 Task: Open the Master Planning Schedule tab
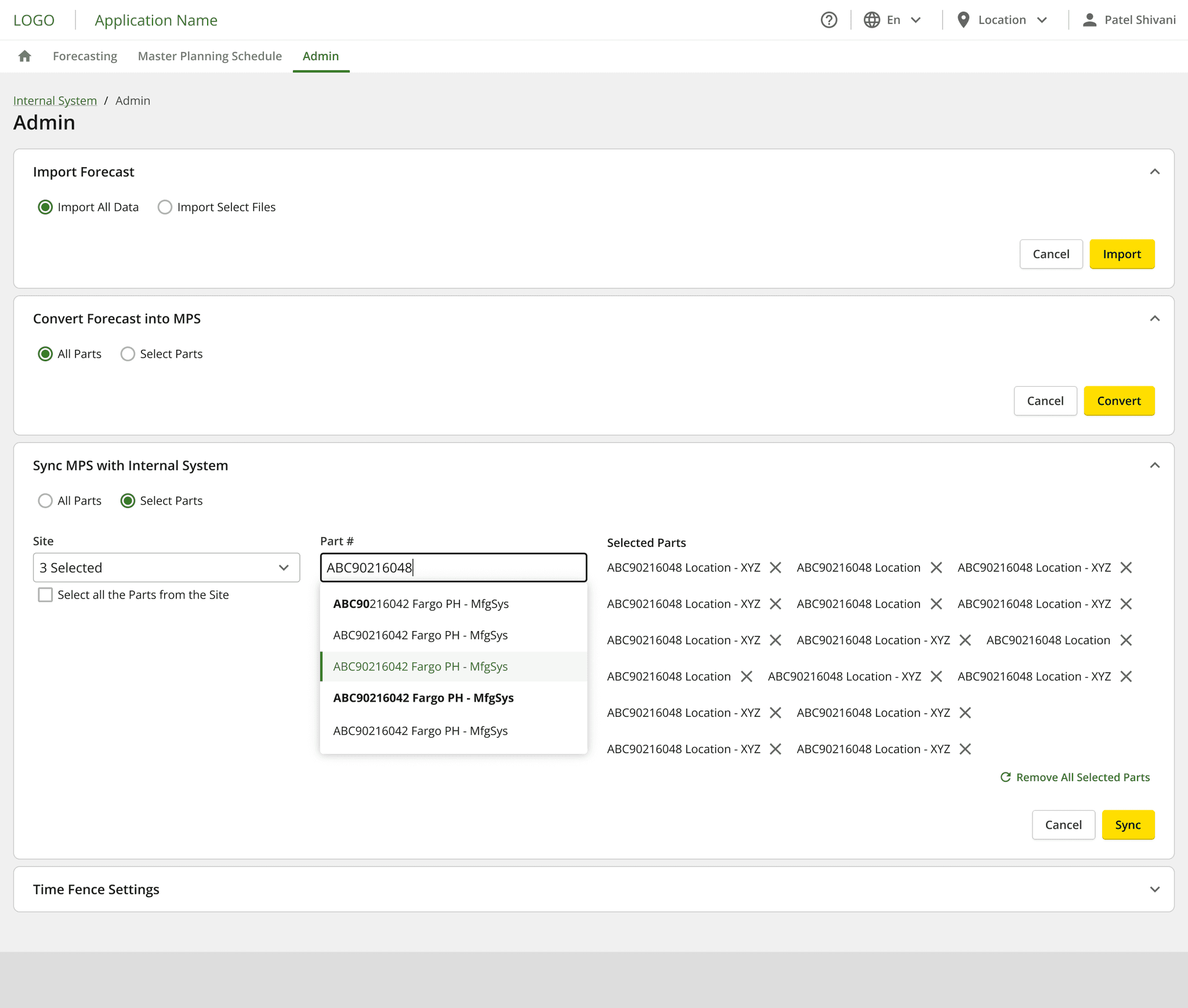click(209, 56)
